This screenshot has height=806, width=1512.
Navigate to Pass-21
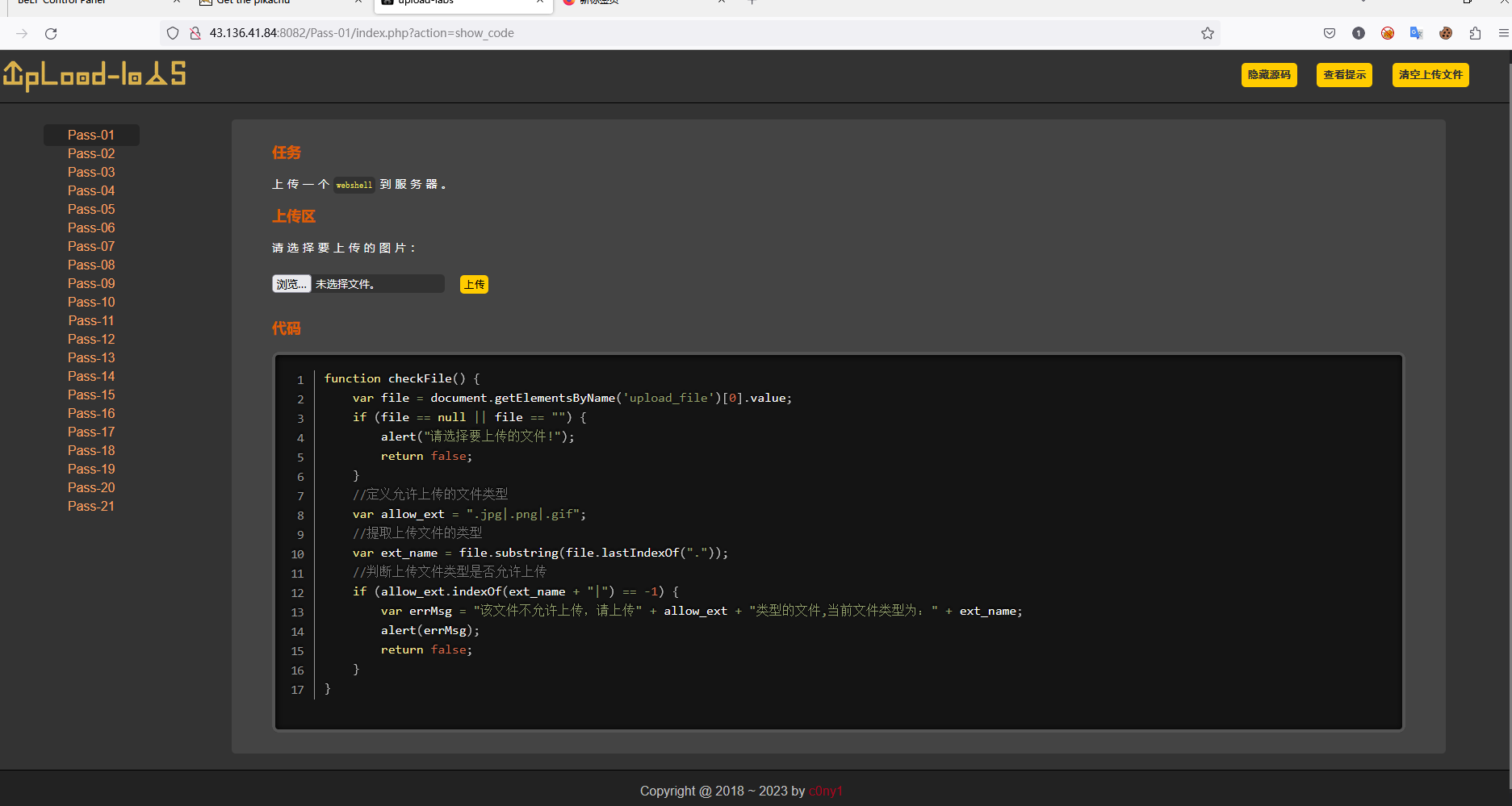[x=91, y=506]
